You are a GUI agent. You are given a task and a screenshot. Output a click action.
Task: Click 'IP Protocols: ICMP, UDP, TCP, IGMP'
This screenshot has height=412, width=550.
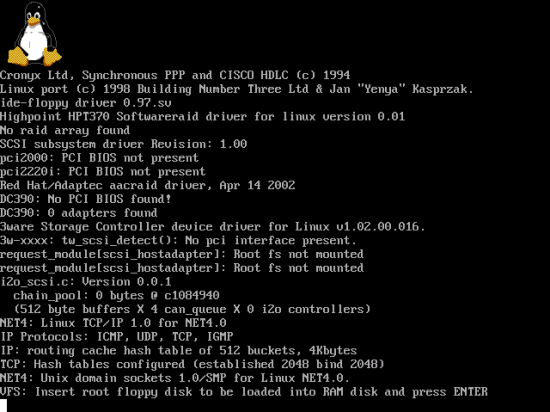[116, 337]
